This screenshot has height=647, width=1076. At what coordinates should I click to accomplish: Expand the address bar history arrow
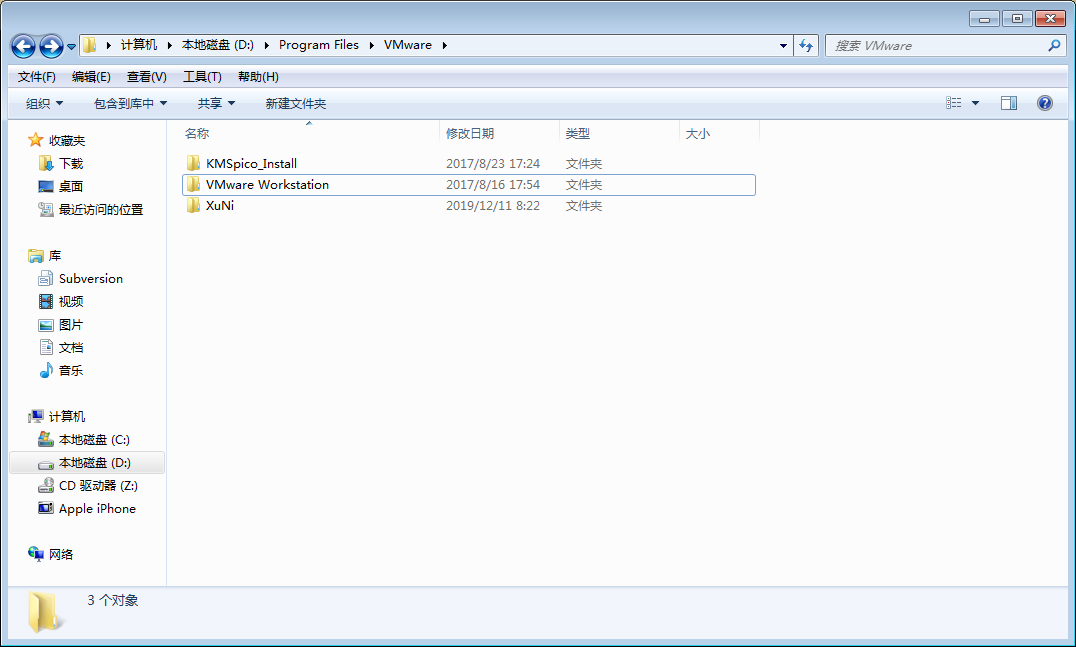783,46
